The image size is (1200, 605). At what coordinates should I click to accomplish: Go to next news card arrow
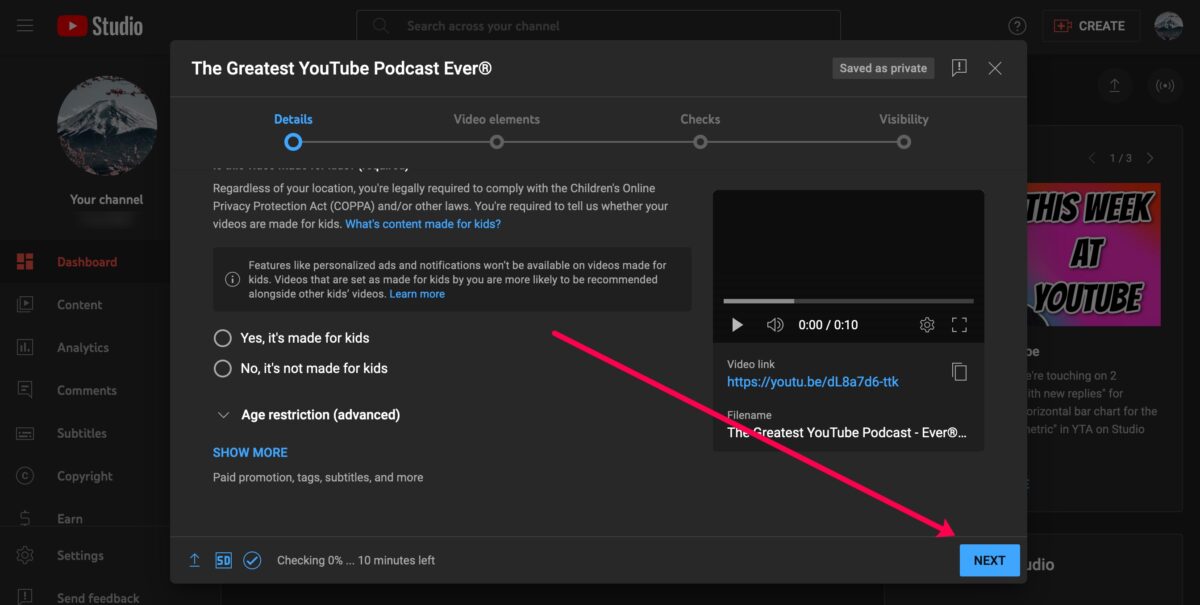click(x=1150, y=158)
